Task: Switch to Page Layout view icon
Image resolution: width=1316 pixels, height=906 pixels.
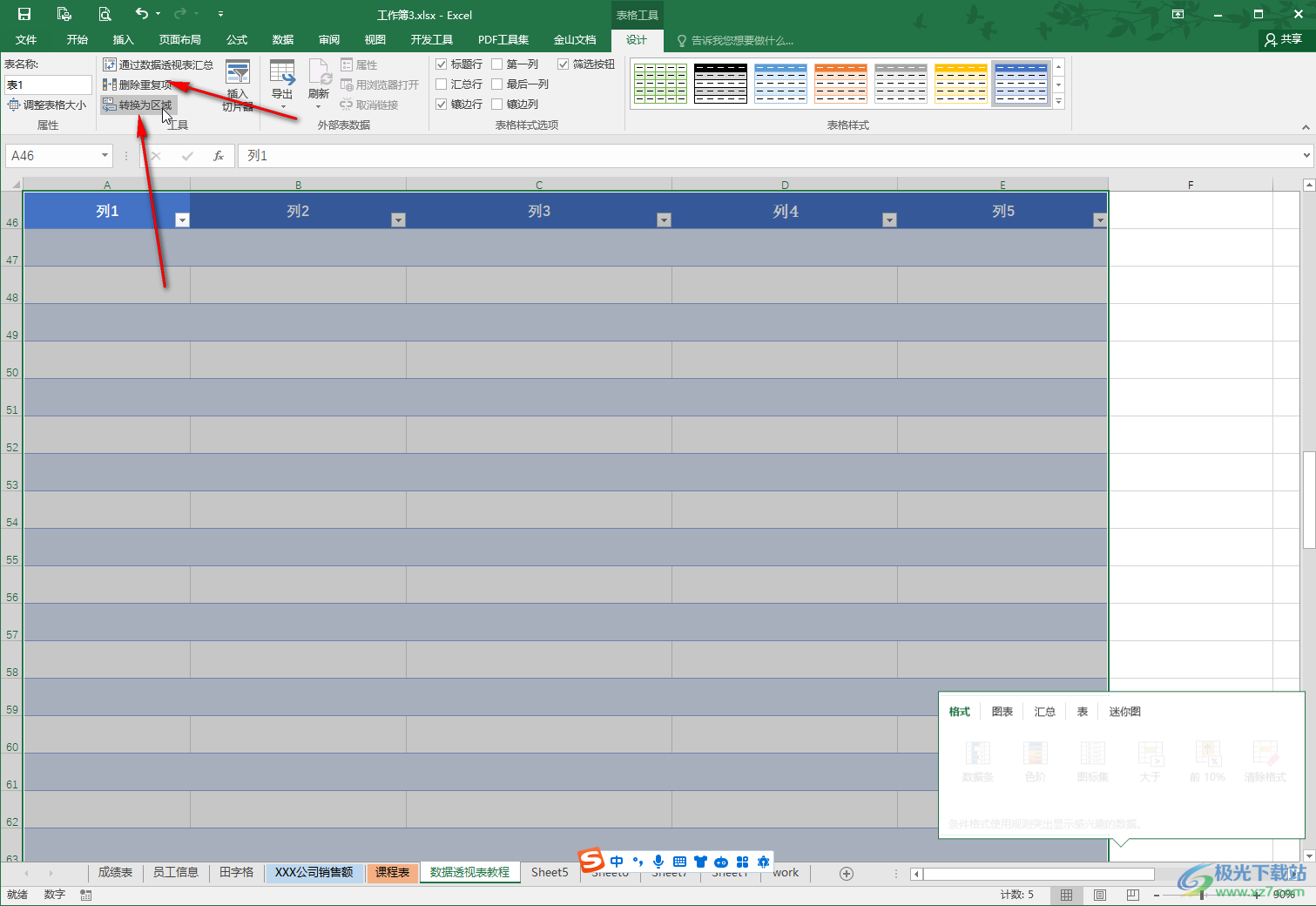Action: (1100, 895)
